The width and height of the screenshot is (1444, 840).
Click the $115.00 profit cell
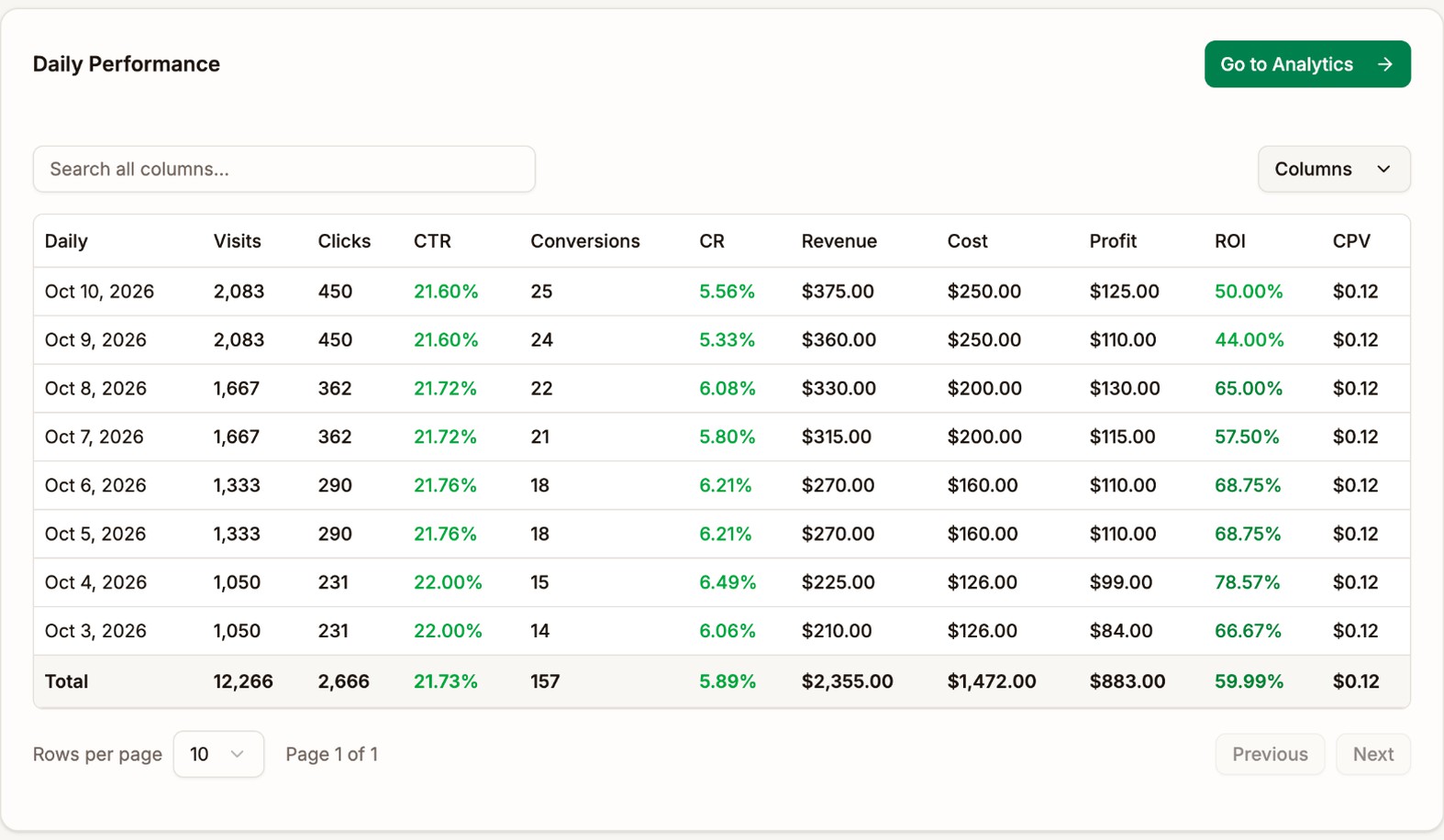coord(1123,437)
